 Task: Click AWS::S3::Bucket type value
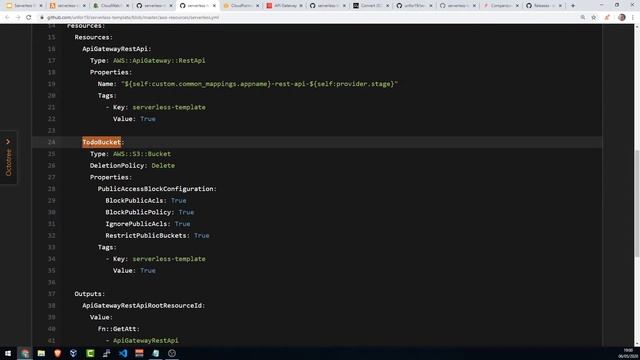142,154
